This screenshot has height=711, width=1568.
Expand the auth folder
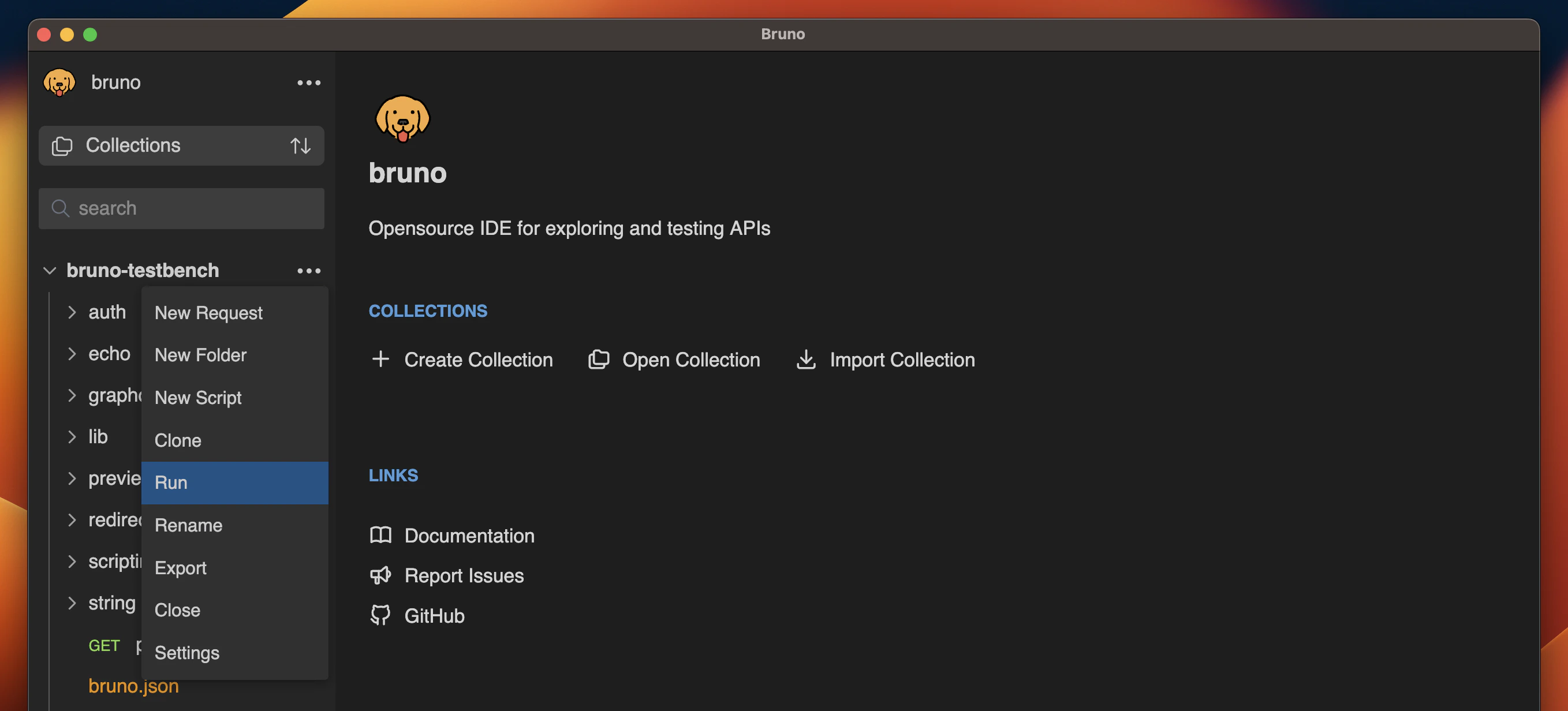72,312
